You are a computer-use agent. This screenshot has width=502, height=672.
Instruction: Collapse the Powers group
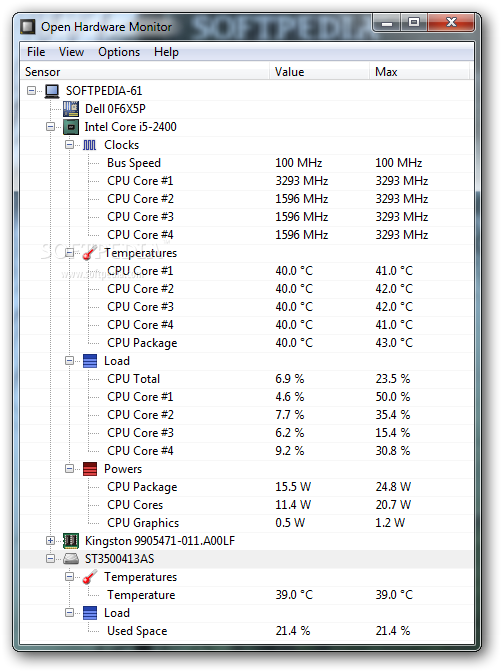[69, 469]
